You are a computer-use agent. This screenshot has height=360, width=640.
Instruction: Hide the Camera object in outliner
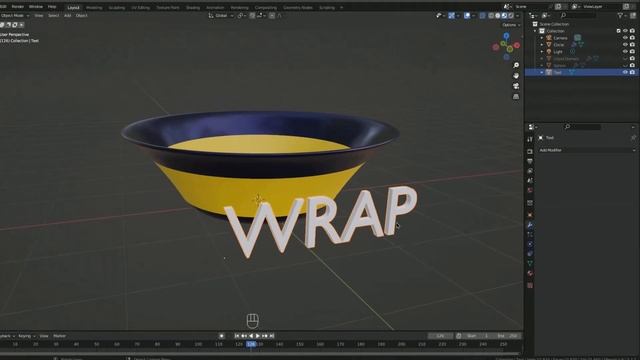(625, 38)
